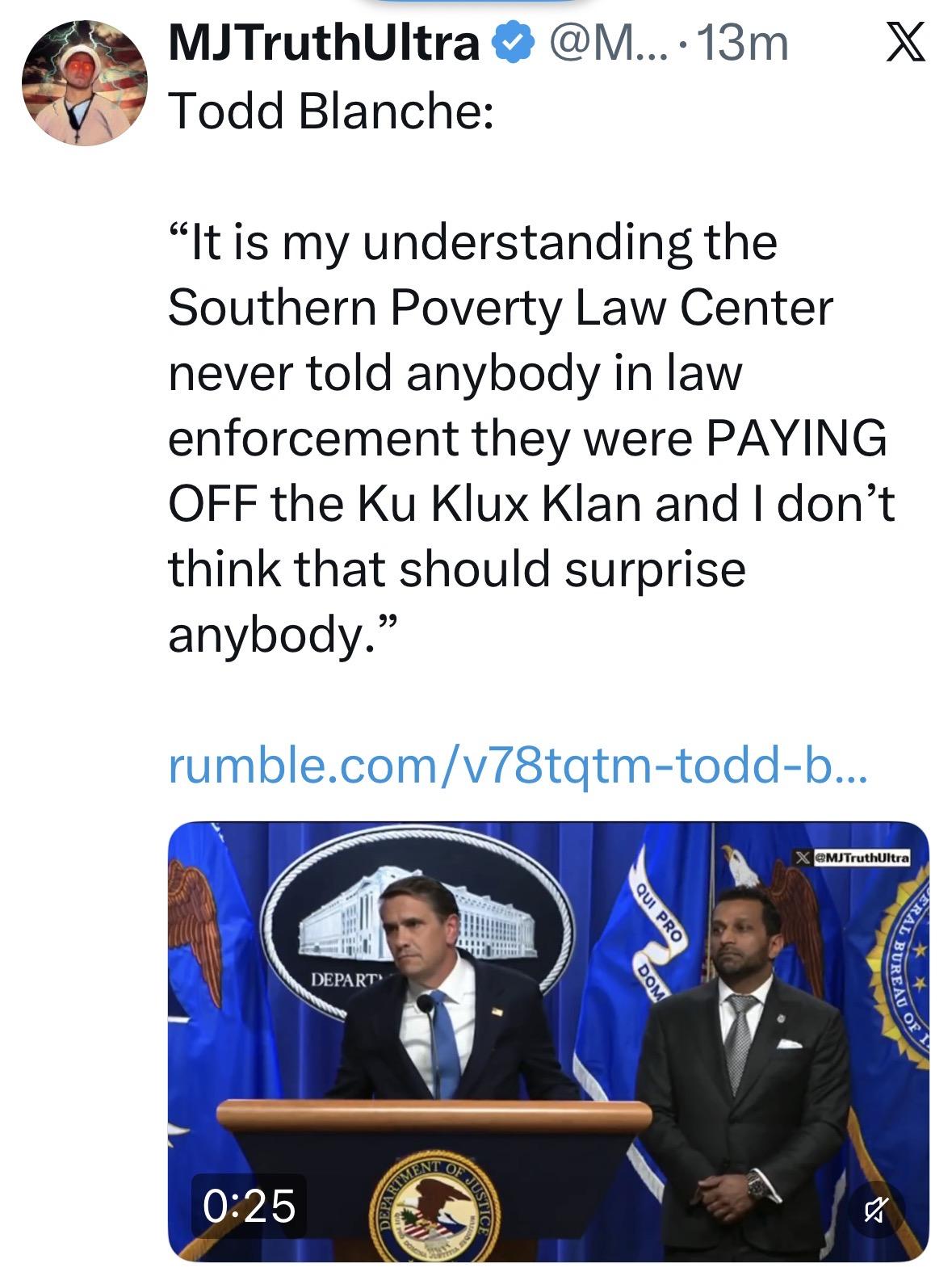
Task: Play the embedded press conference video
Action: (548, 1042)
